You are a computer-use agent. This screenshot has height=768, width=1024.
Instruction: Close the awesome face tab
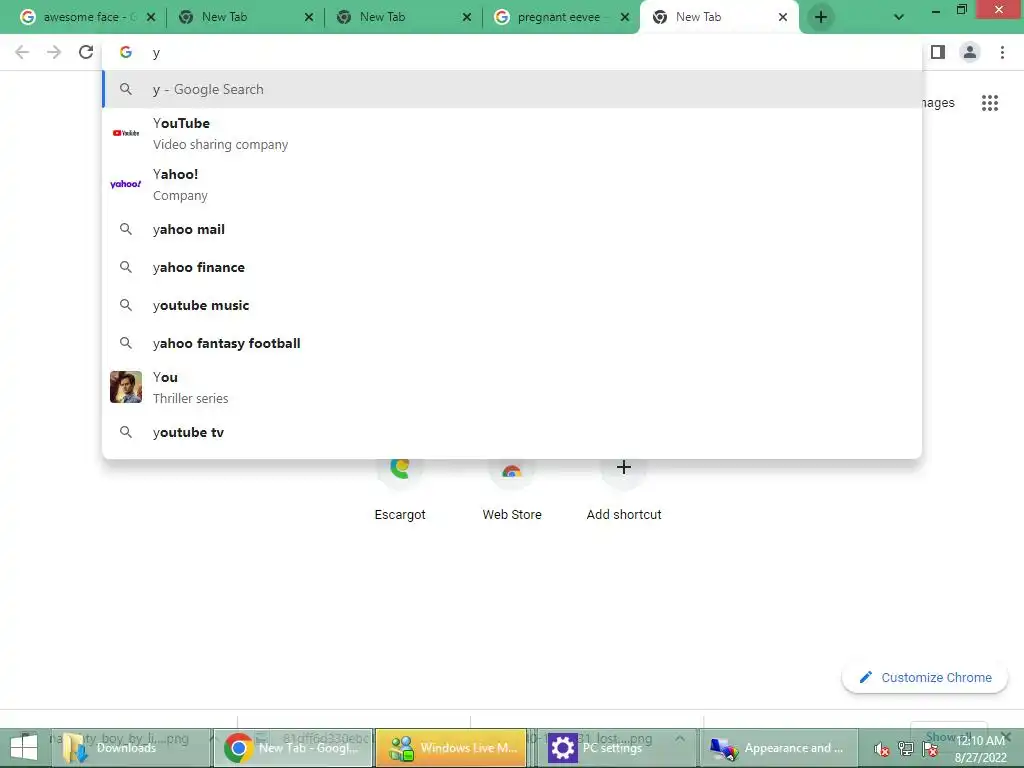pos(151,17)
